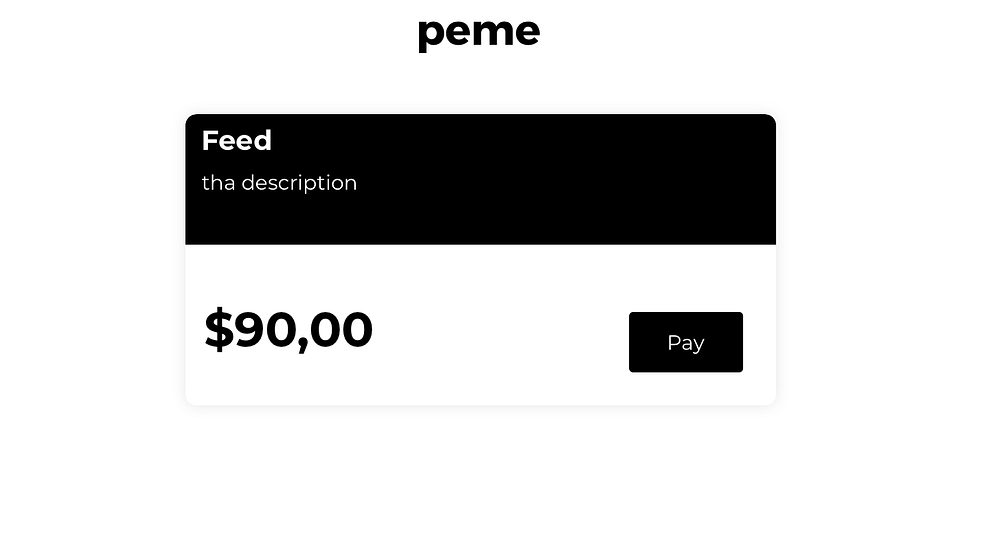Click the dollar price beside Pay

click(288, 330)
